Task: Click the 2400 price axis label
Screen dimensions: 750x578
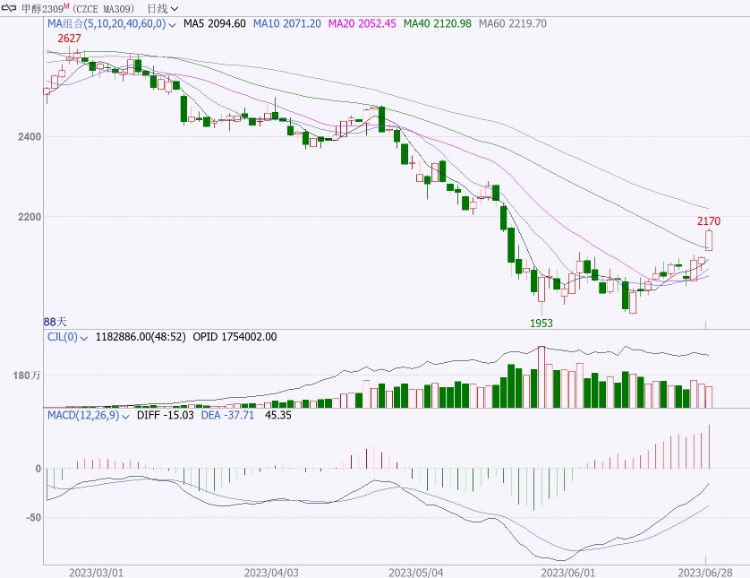Action: (x=30, y=137)
